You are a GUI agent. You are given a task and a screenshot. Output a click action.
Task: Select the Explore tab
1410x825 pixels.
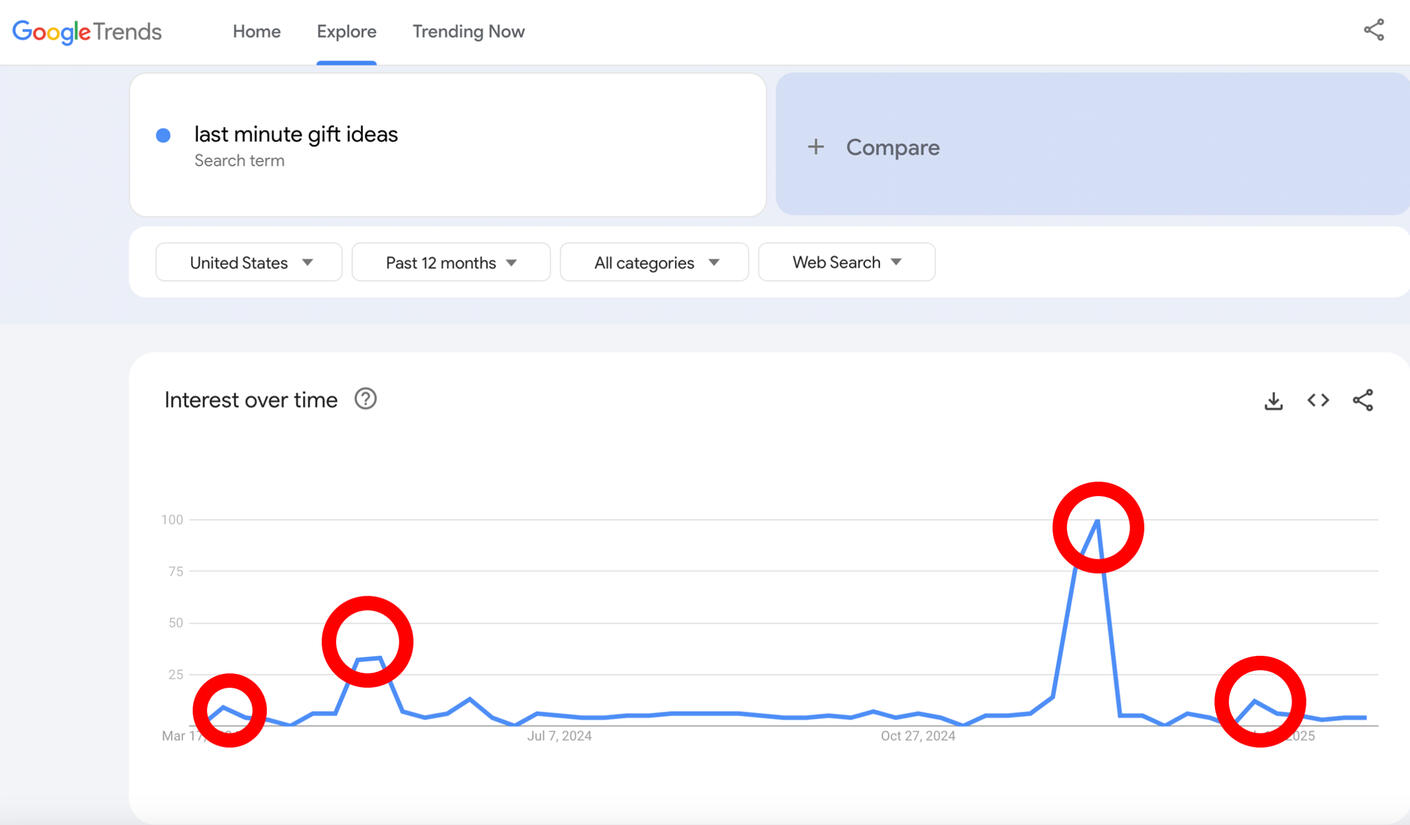tap(346, 32)
